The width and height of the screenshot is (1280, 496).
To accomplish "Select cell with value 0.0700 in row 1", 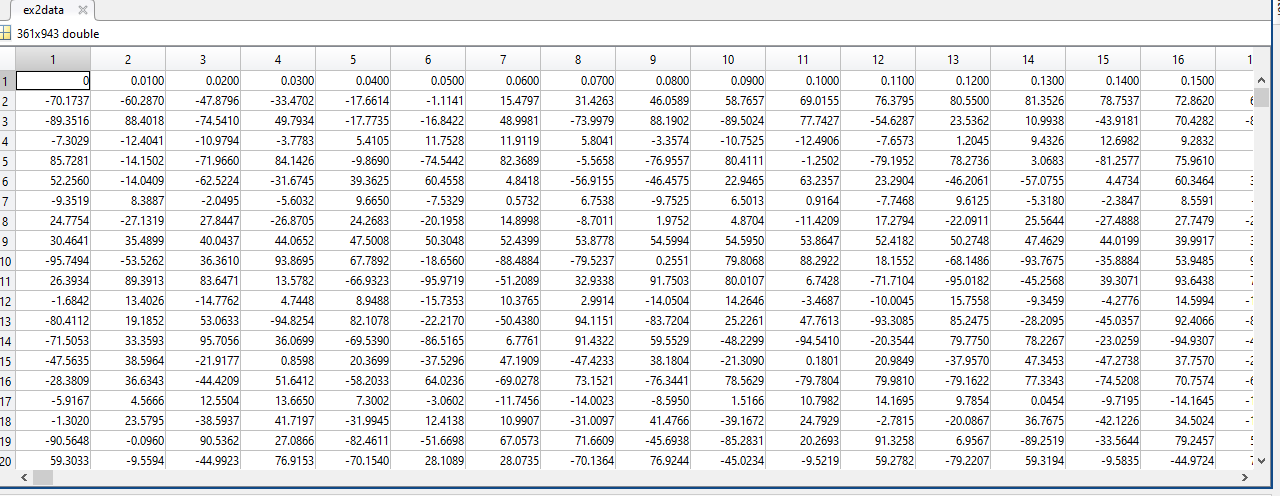I will coord(579,81).
